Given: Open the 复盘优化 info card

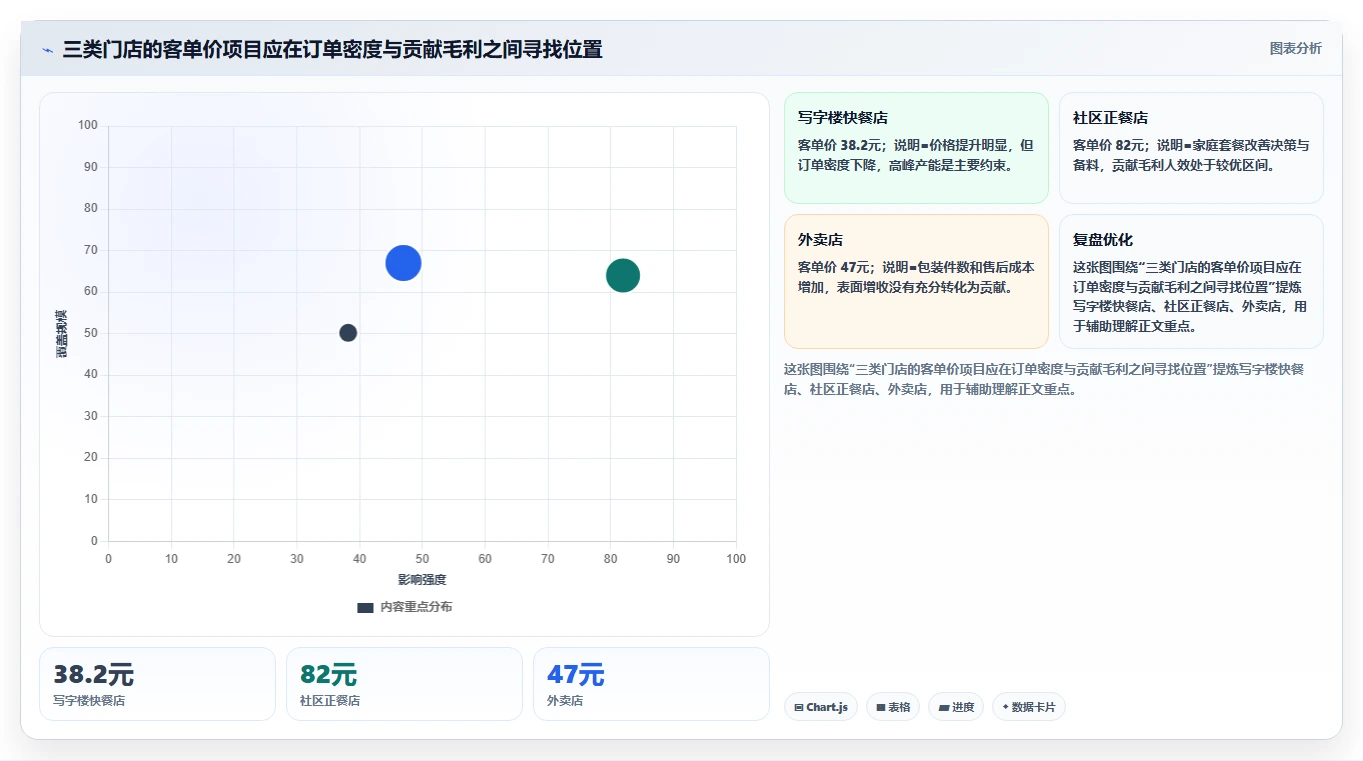Looking at the screenshot, I should [x=1191, y=281].
